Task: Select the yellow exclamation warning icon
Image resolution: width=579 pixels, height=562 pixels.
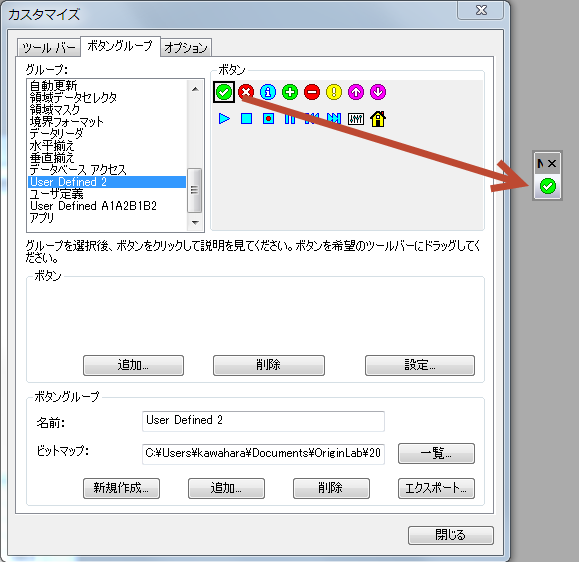Action: [x=334, y=92]
